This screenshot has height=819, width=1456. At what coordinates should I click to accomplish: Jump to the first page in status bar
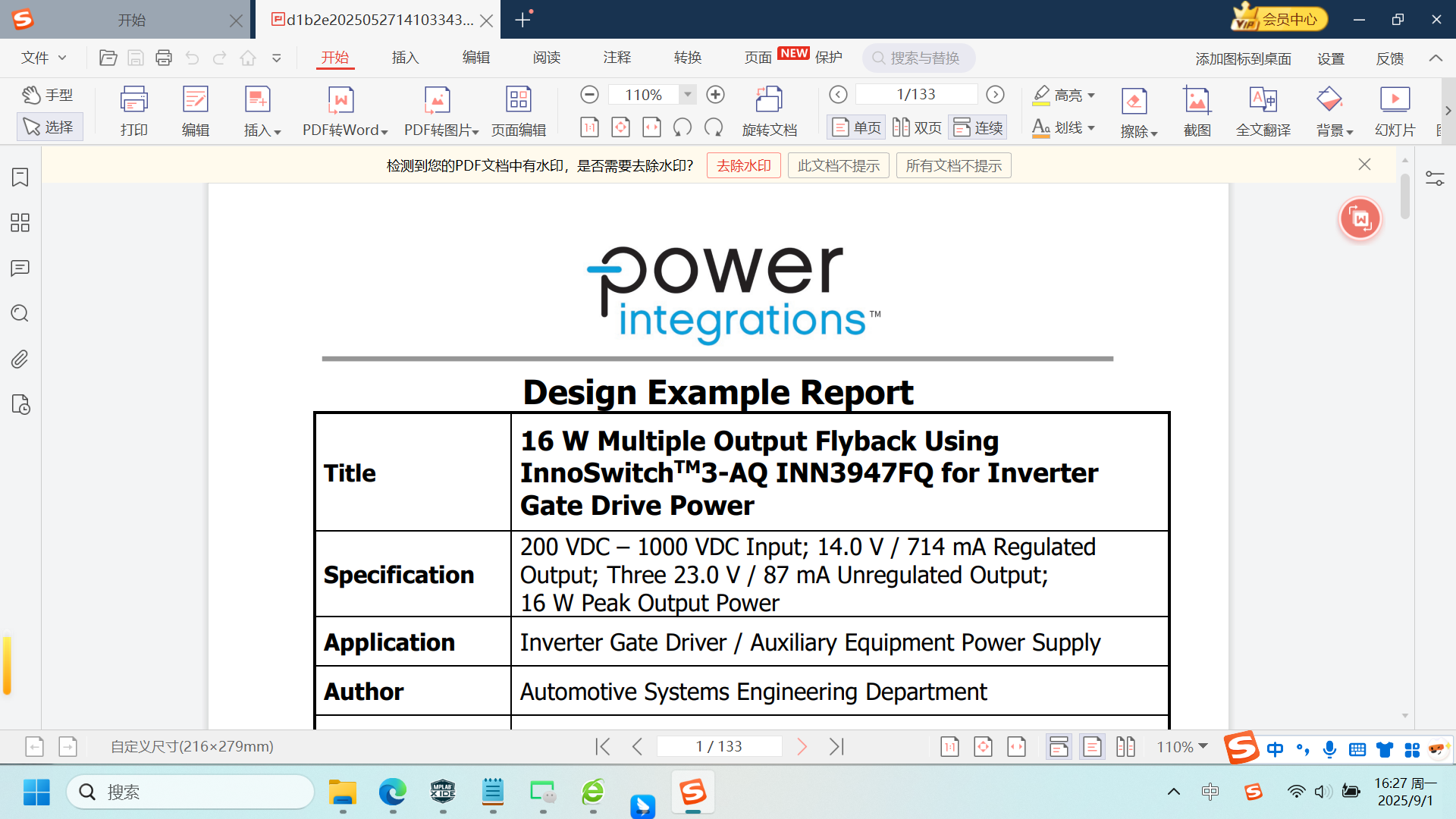click(x=603, y=747)
